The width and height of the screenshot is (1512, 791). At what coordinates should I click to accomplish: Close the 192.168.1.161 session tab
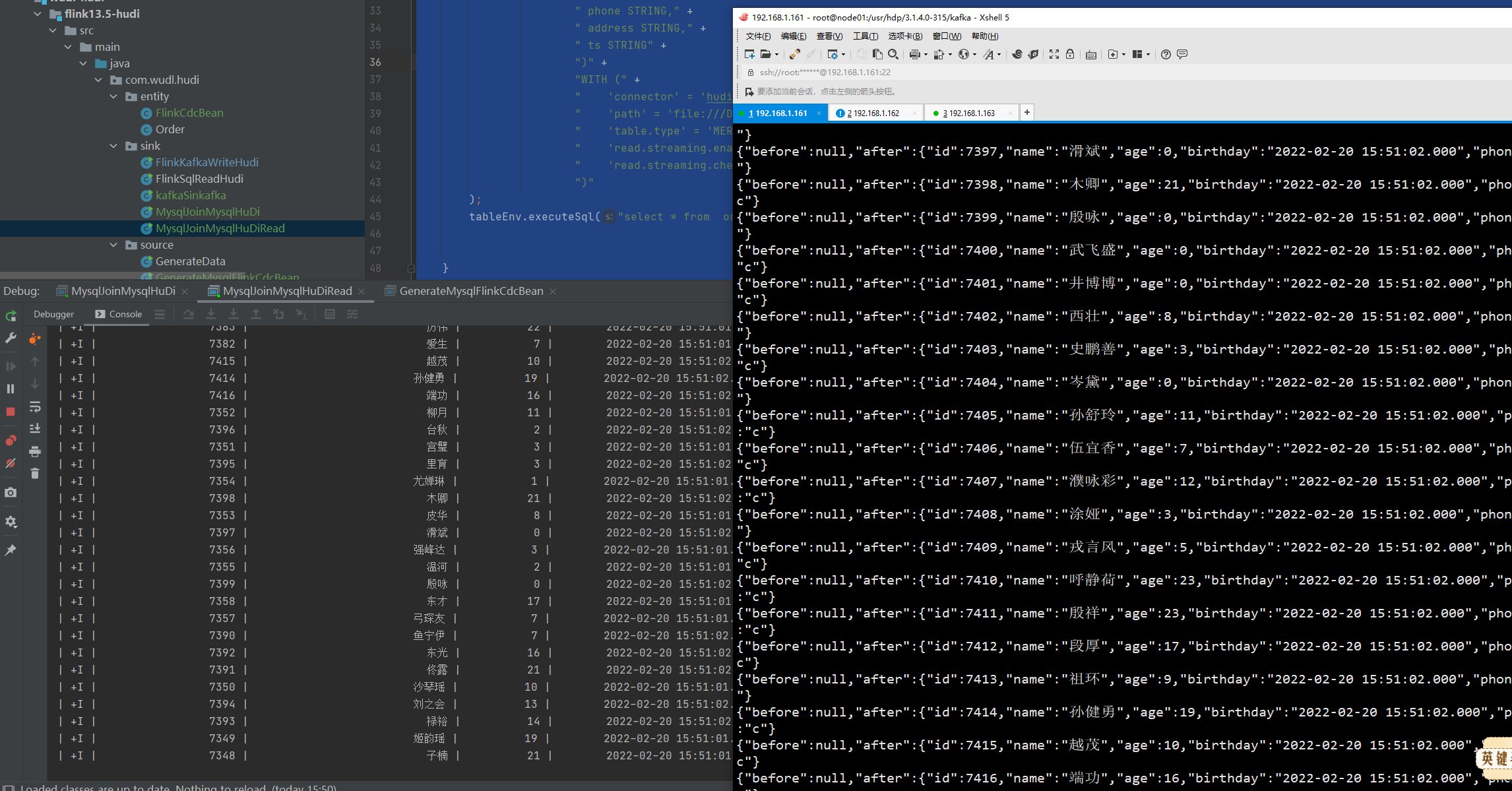tap(819, 113)
